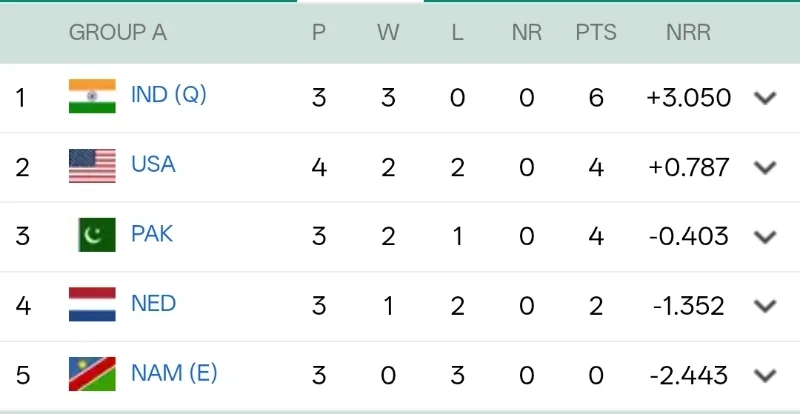This screenshot has height=414, width=800.
Task: Expand the Pakistan row chevron
Action: 765,237
